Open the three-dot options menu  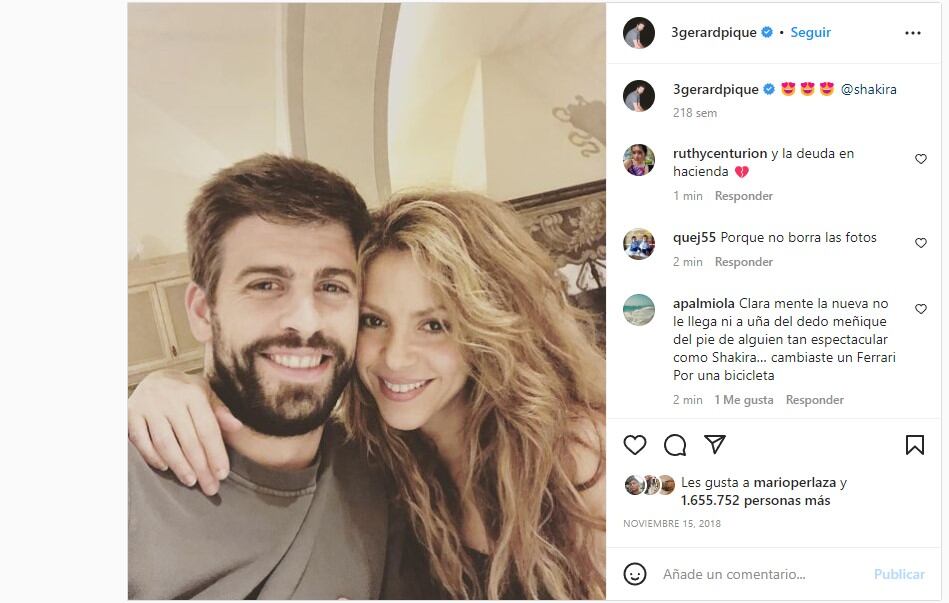[912, 33]
